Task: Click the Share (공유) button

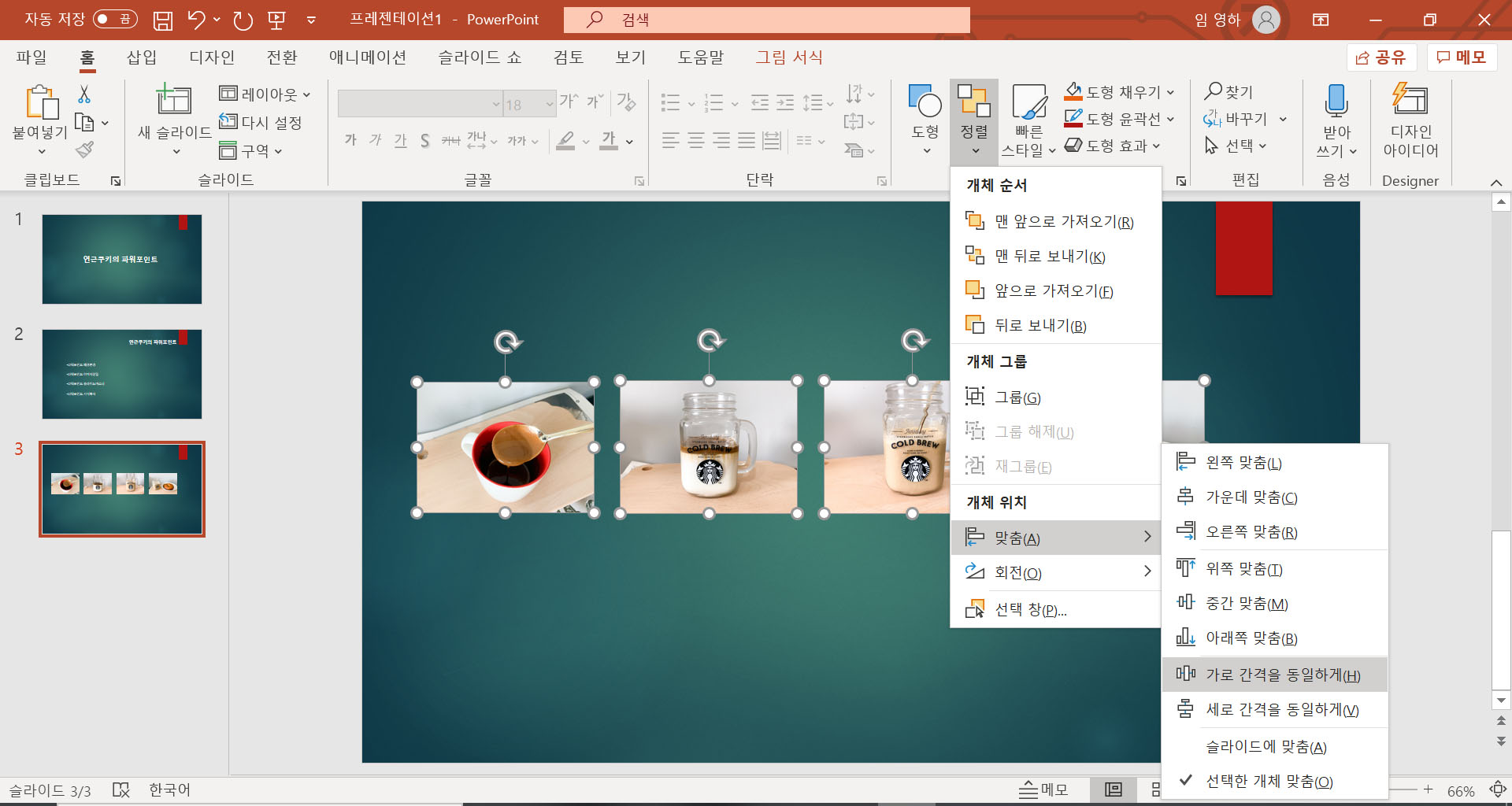Action: coord(1380,57)
